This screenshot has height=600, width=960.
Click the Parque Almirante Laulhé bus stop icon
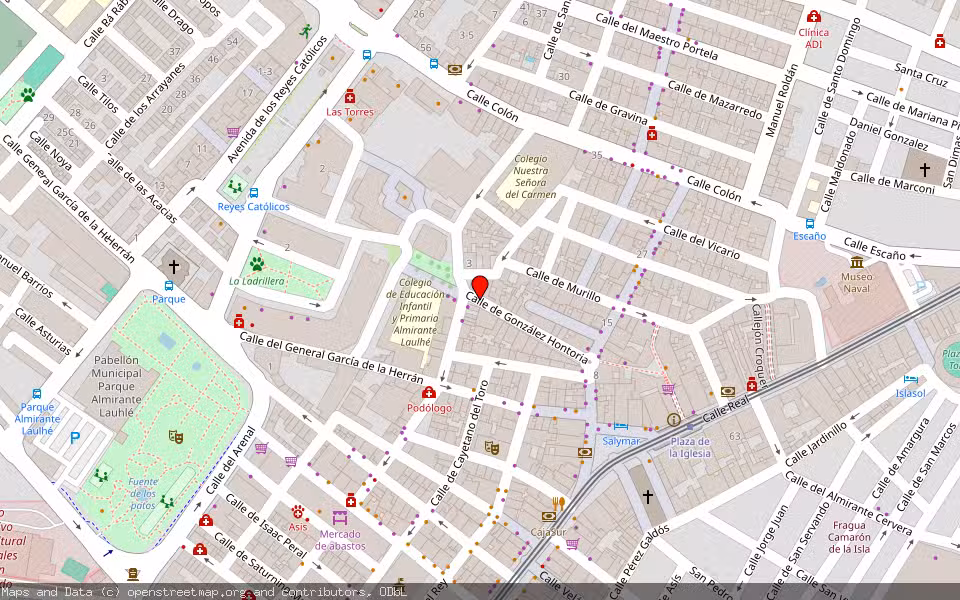coord(37,394)
